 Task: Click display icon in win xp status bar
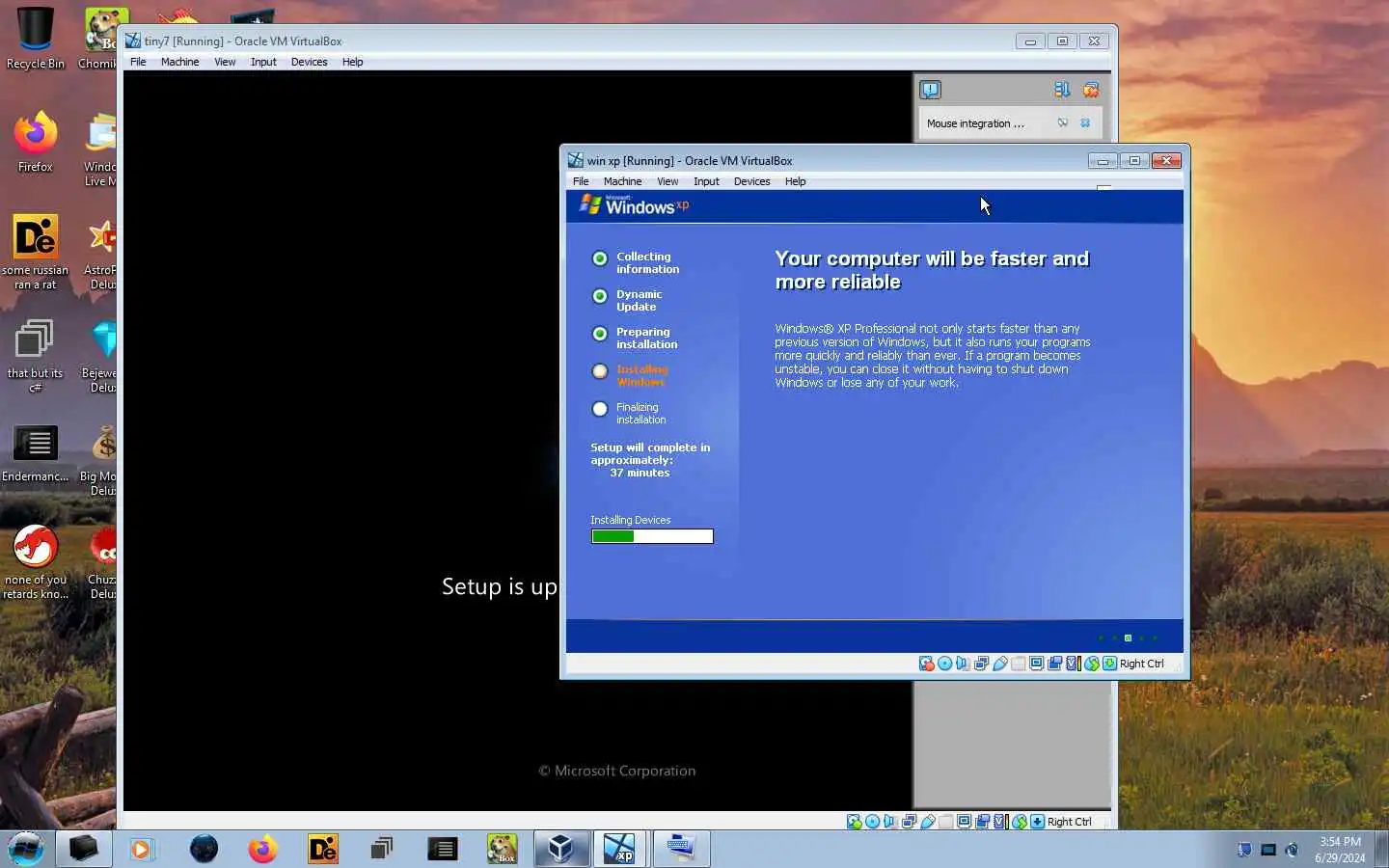[x=1037, y=664]
